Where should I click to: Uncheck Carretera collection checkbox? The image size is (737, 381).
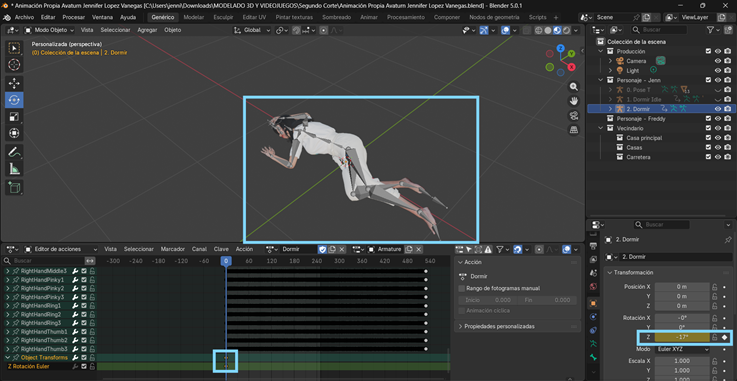pyautogui.click(x=708, y=157)
